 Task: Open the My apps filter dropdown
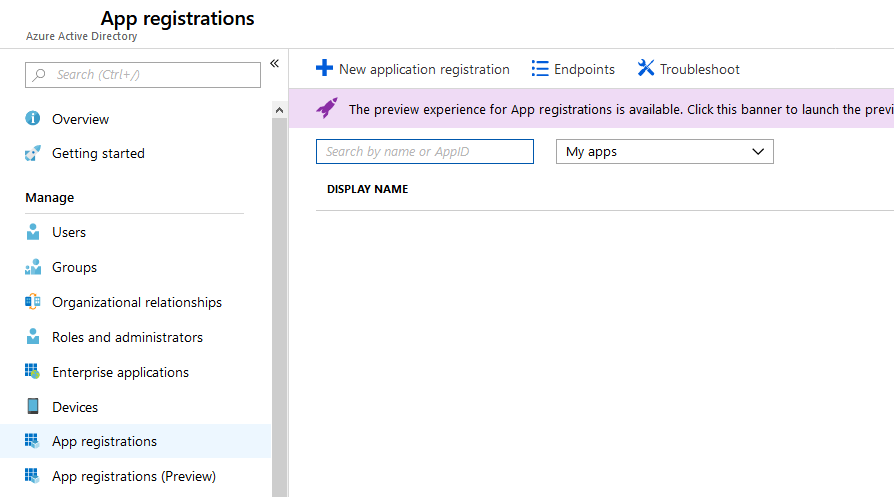[664, 152]
